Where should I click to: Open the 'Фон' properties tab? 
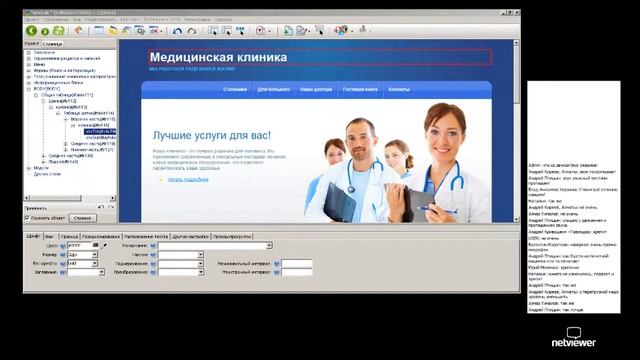[49, 236]
